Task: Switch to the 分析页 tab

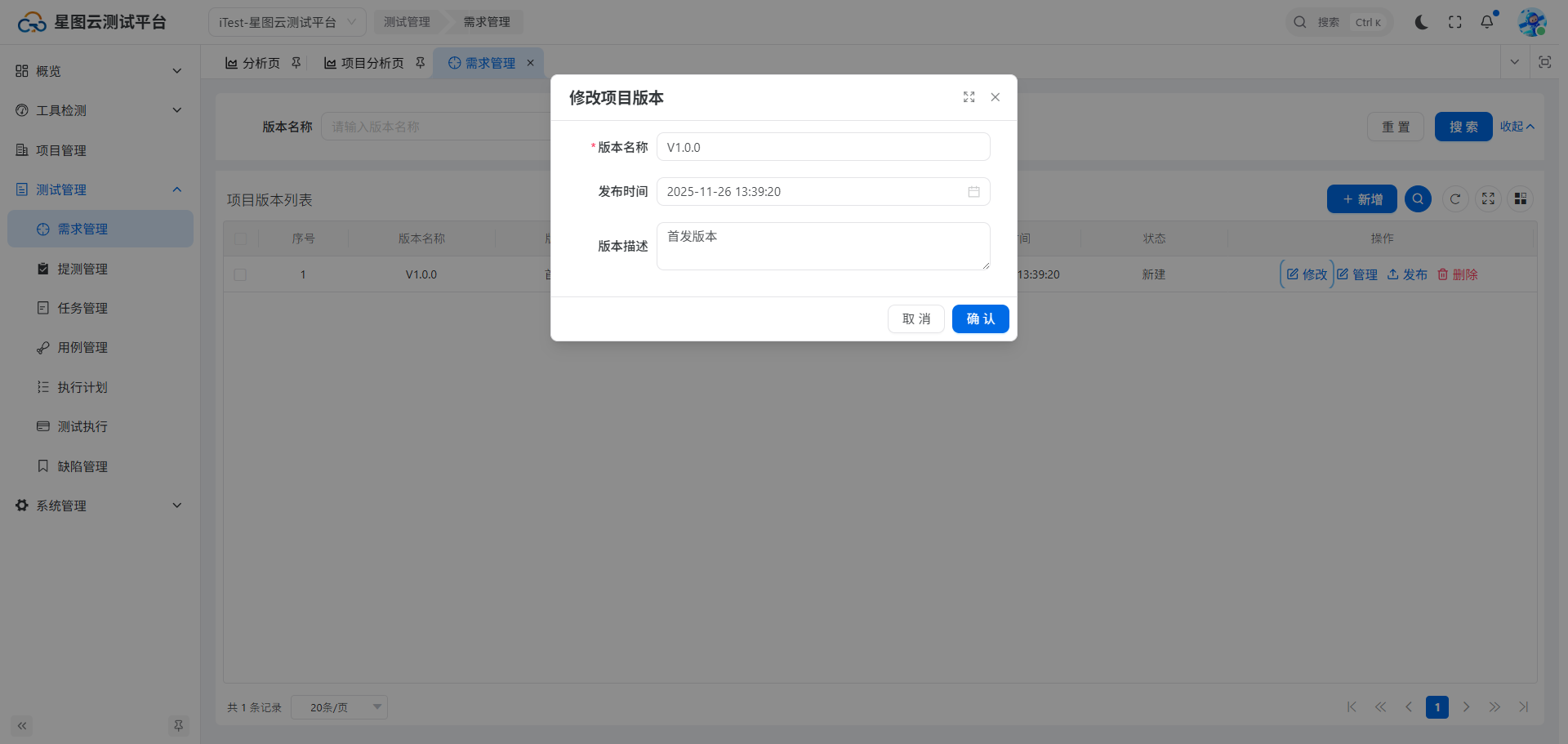Action: click(253, 63)
